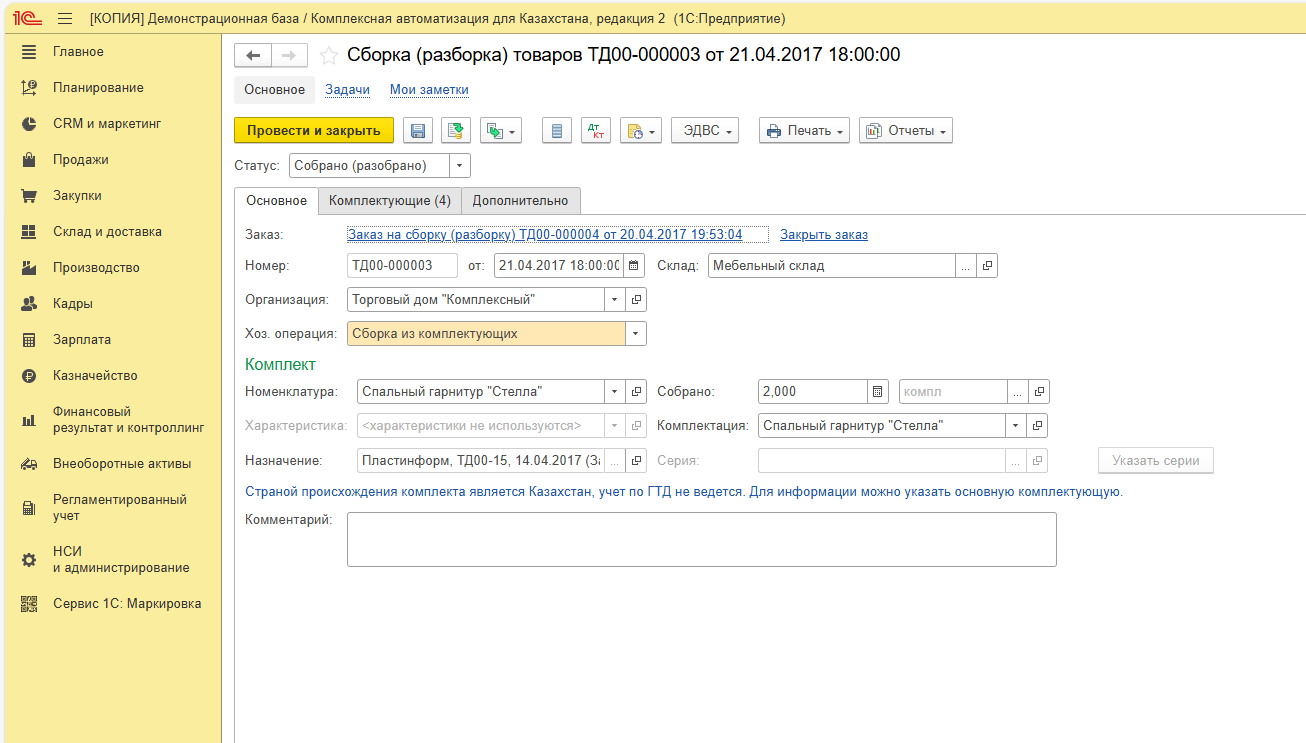Open the linked Заказ на сборку document
The width and height of the screenshot is (1306, 743).
[545, 235]
